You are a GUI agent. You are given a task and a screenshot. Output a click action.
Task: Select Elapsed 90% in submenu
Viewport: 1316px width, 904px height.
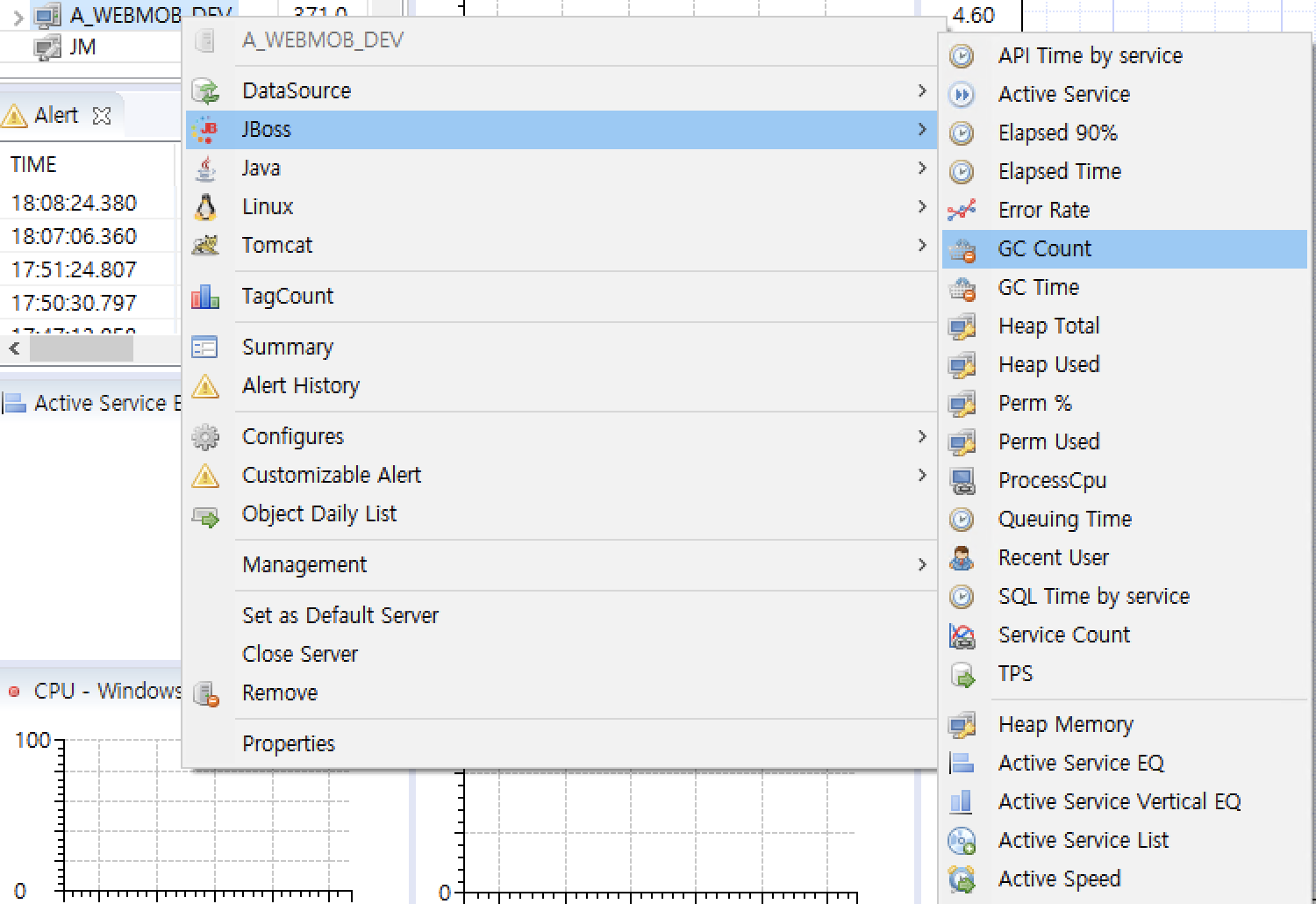pos(1125,133)
